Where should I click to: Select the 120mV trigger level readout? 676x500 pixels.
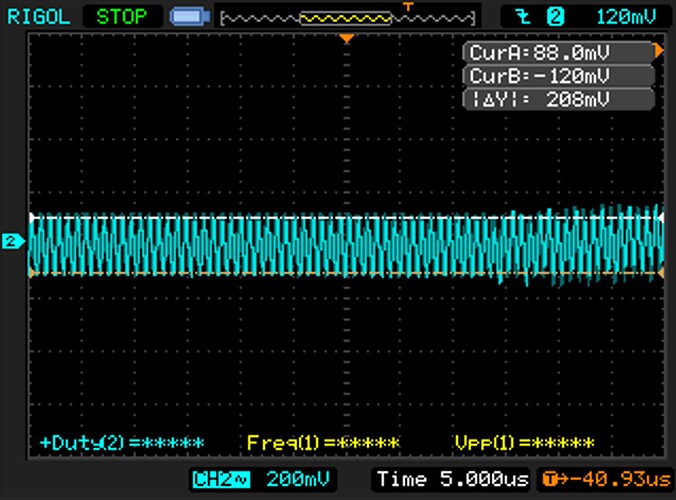[620, 15]
